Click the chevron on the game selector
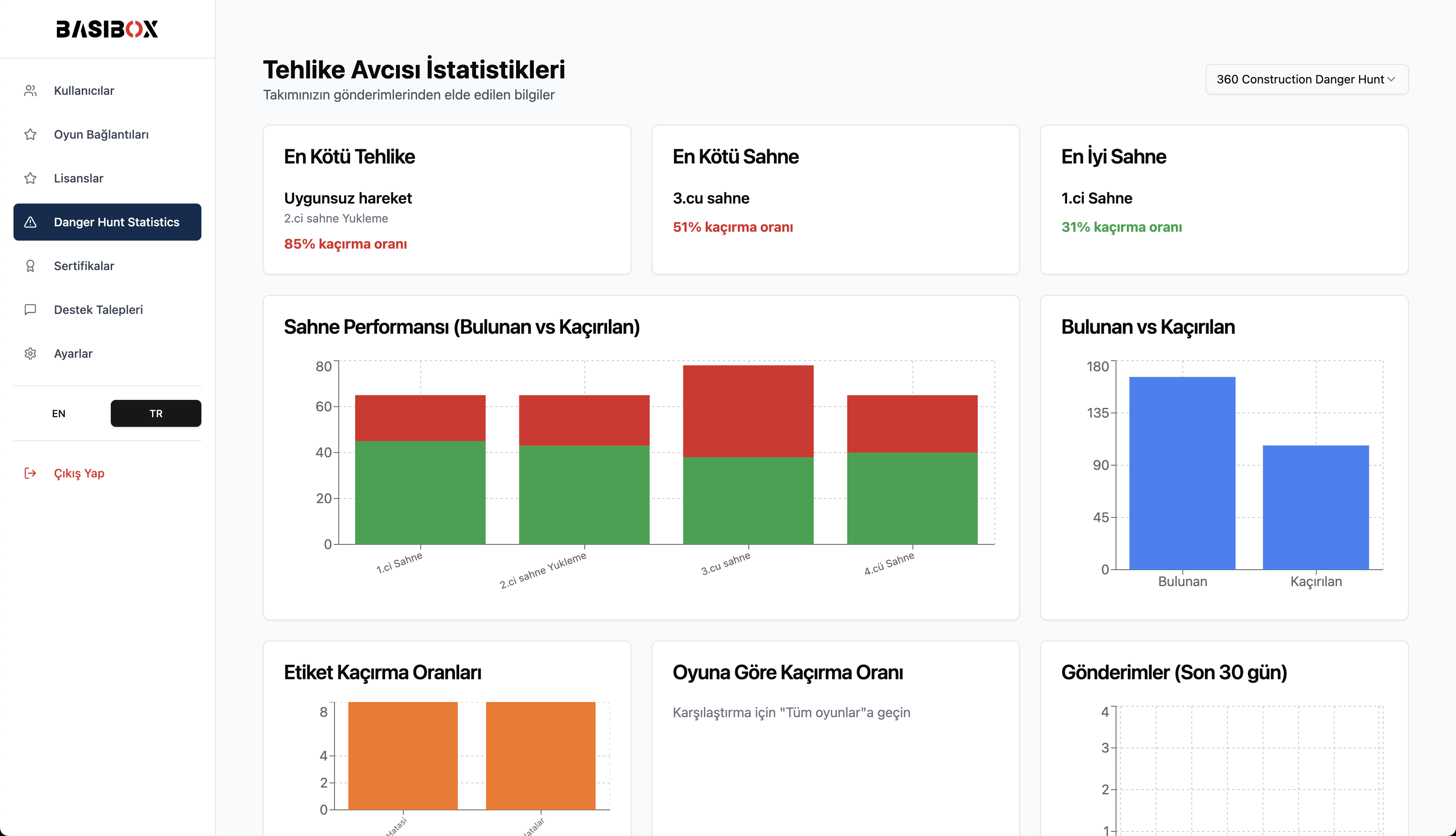 (x=1391, y=79)
